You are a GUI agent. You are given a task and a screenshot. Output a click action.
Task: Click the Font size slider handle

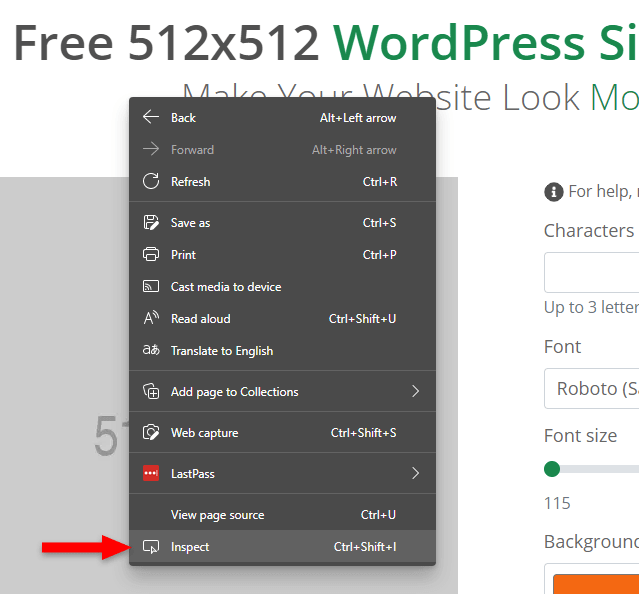(x=552, y=469)
